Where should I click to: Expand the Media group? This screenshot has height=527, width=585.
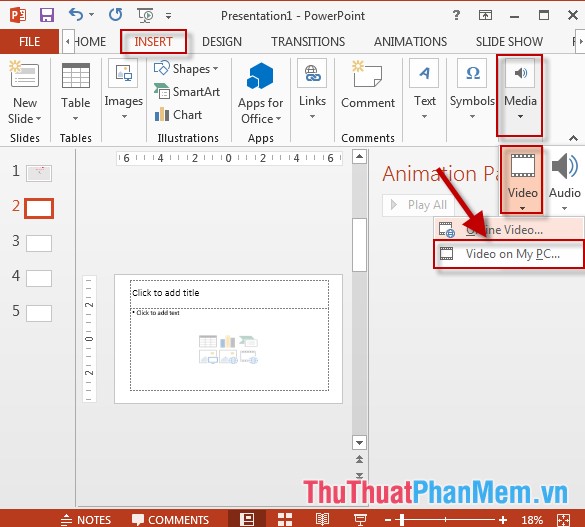coord(520,95)
